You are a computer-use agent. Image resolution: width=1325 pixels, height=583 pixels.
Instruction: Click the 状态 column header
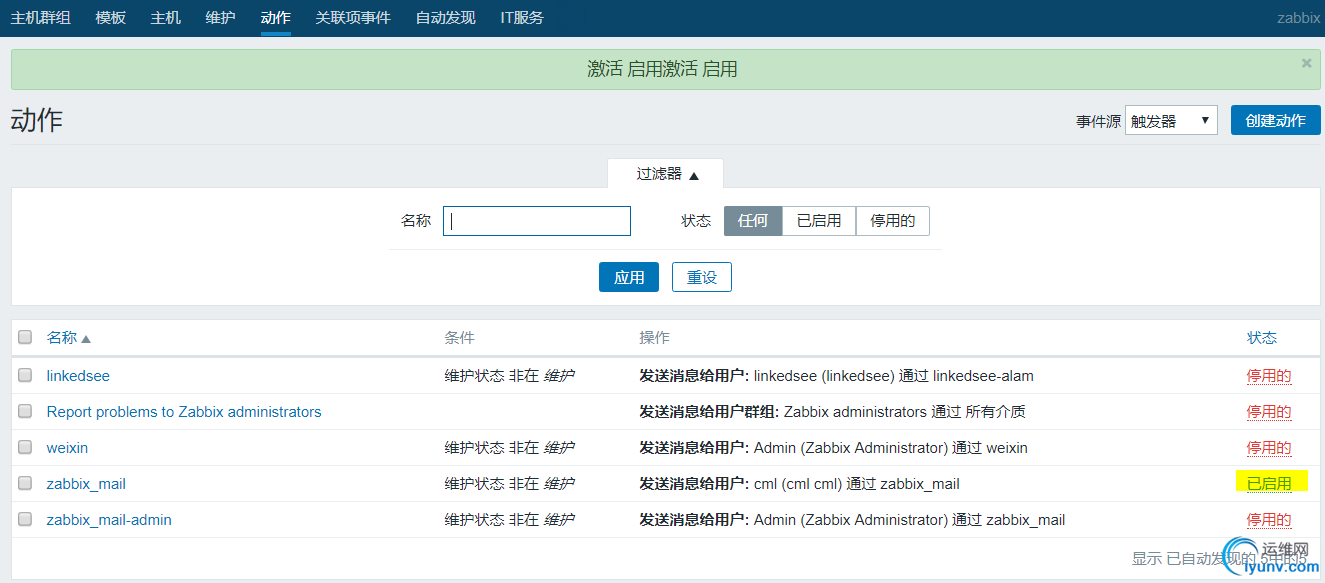[1261, 338]
